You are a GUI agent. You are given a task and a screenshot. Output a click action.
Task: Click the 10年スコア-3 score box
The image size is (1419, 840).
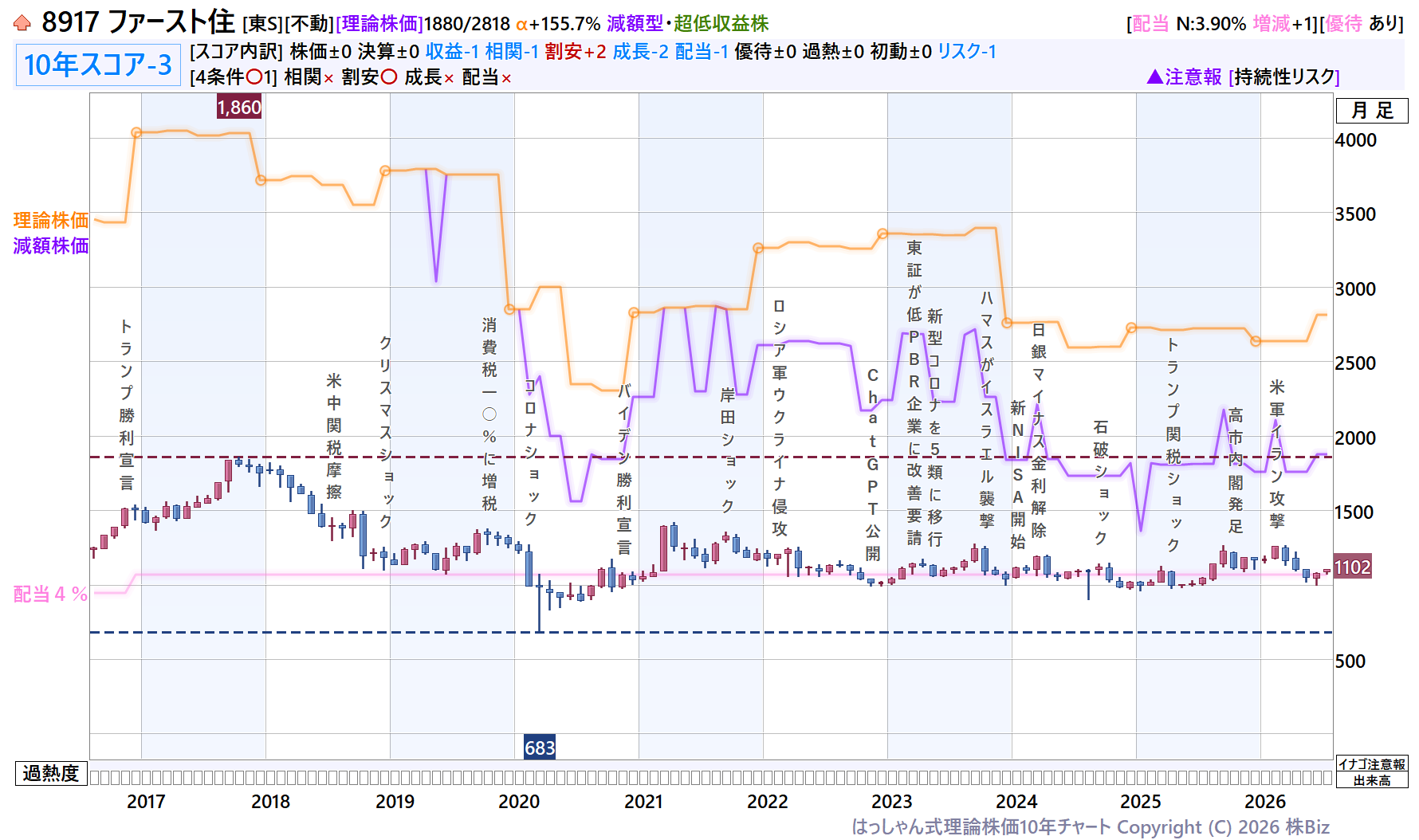click(x=98, y=65)
